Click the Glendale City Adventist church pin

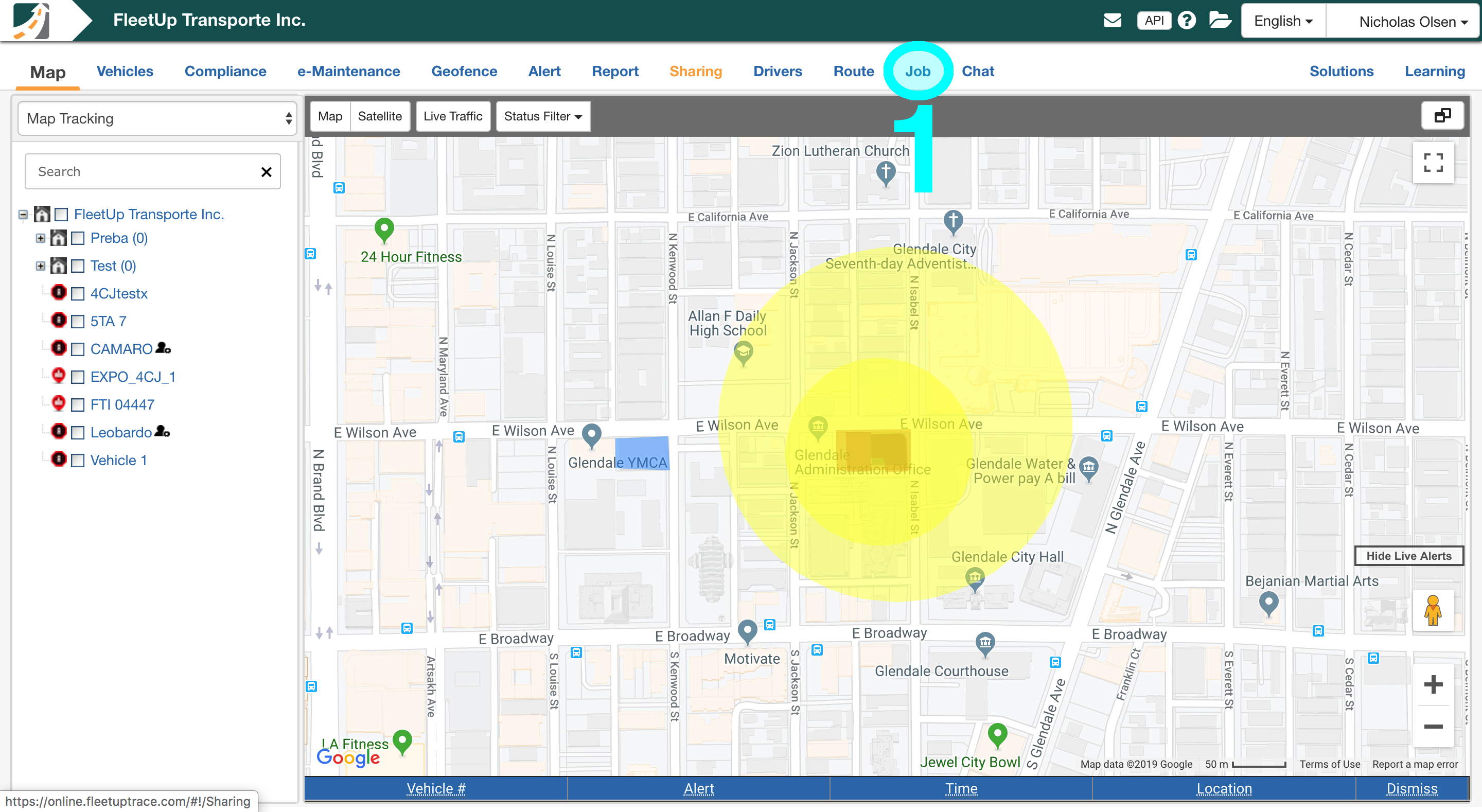pos(952,223)
